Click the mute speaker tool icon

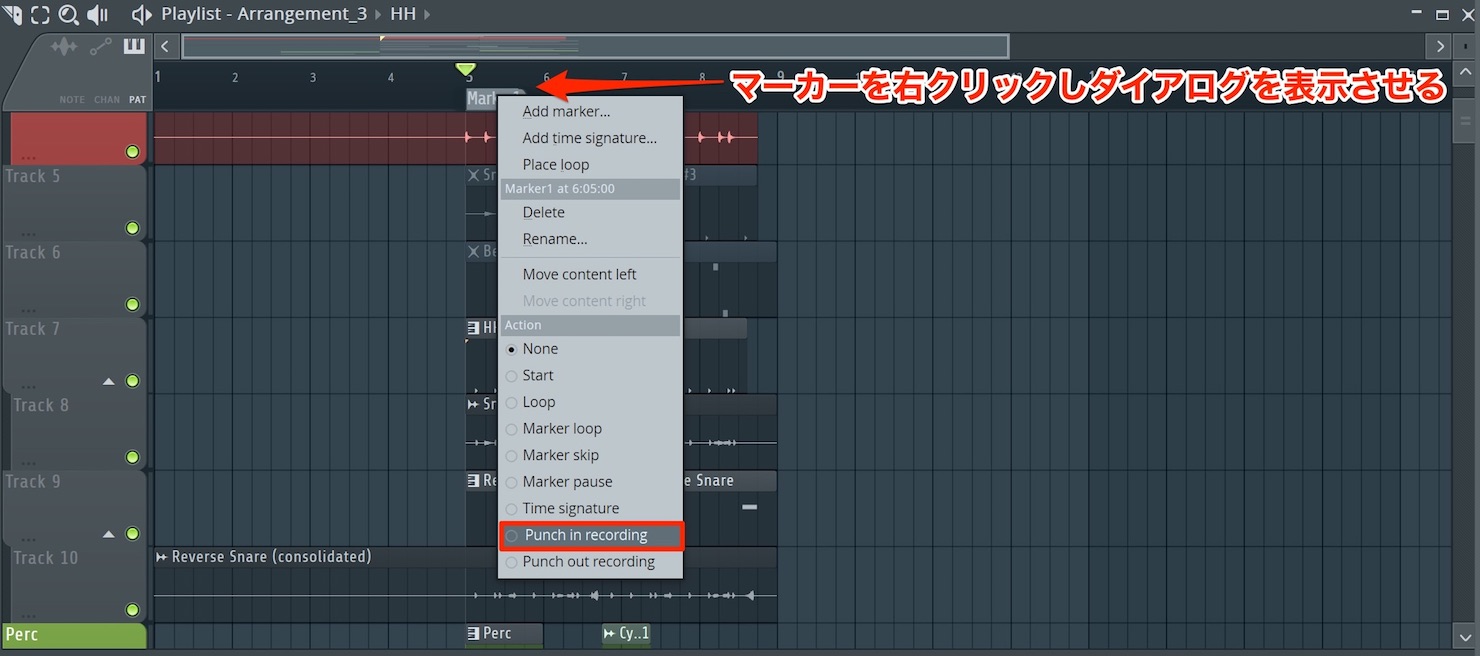[141, 14]
